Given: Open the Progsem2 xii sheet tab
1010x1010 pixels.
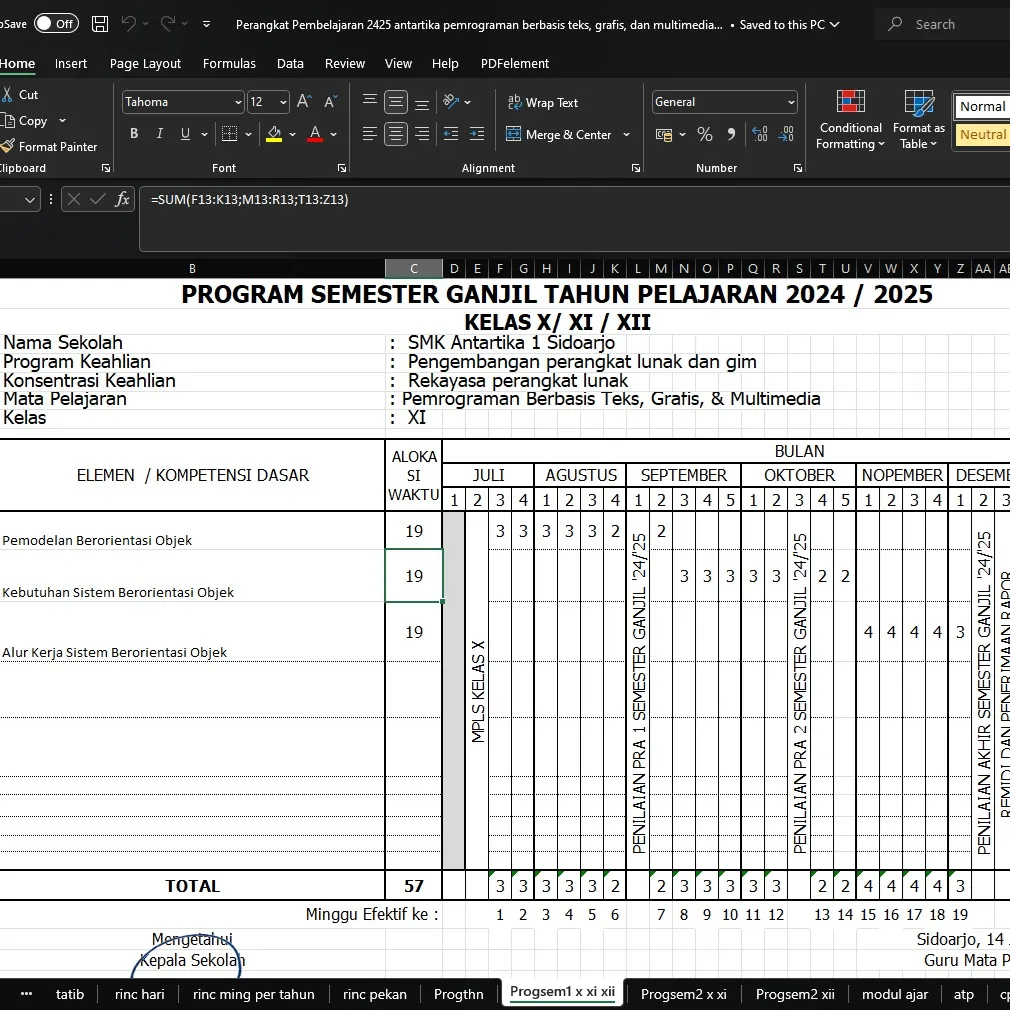Looking at the screenshot, I should (795, 994).
